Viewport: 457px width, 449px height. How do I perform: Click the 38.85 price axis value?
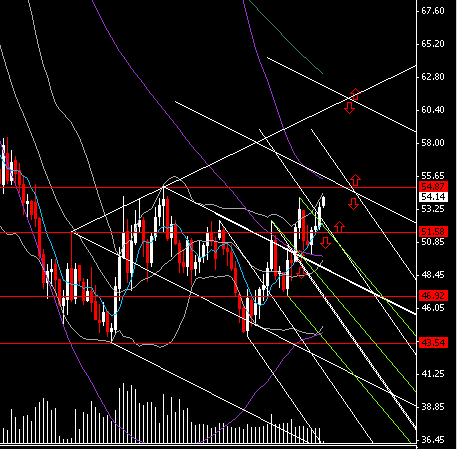[x=433, y=407]
